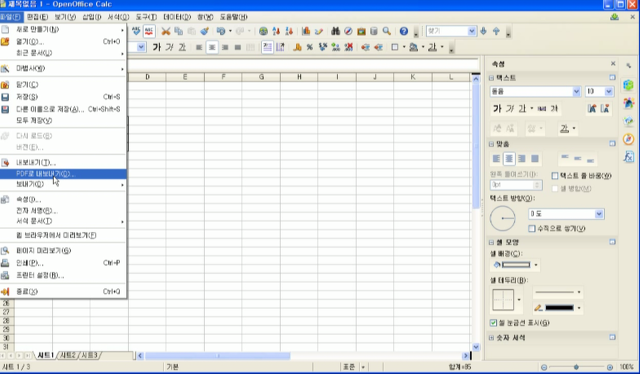Viewport: 640px width, 374px height.
Task: Open the Gallery picture icon in toolbar
Action: click(361, 31)
